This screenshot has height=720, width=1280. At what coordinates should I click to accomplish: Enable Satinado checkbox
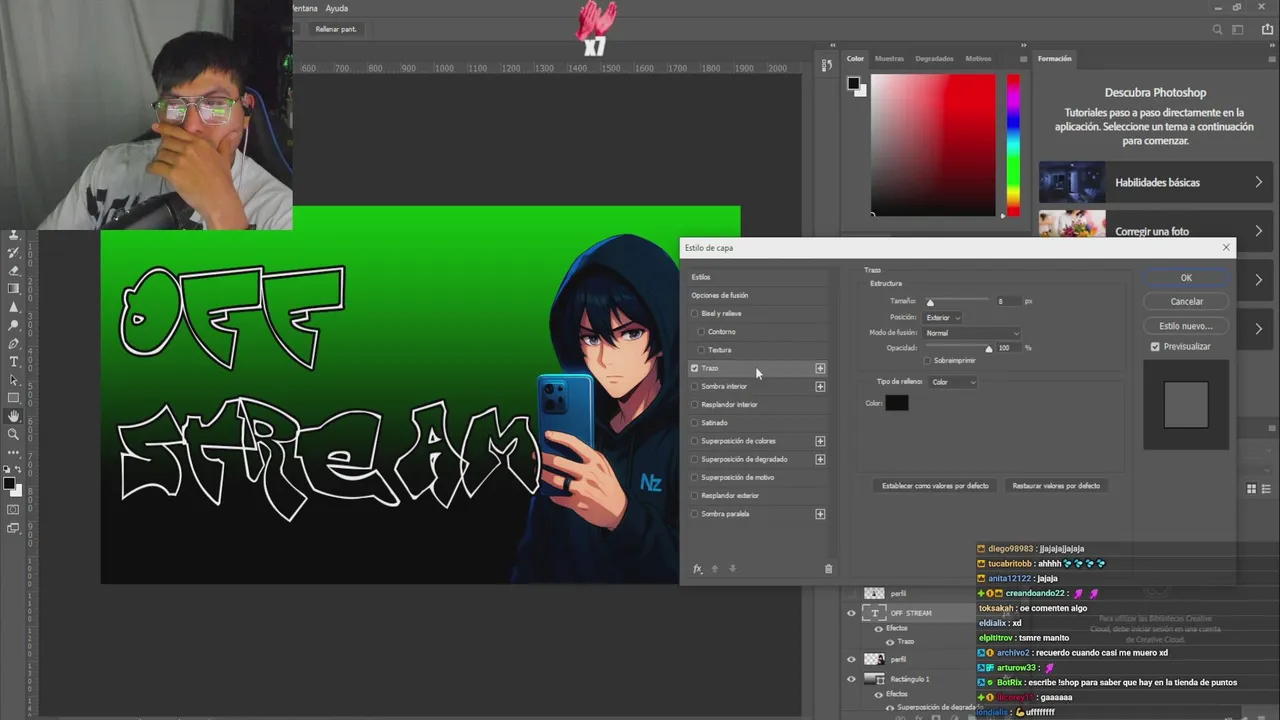(695, 423)
